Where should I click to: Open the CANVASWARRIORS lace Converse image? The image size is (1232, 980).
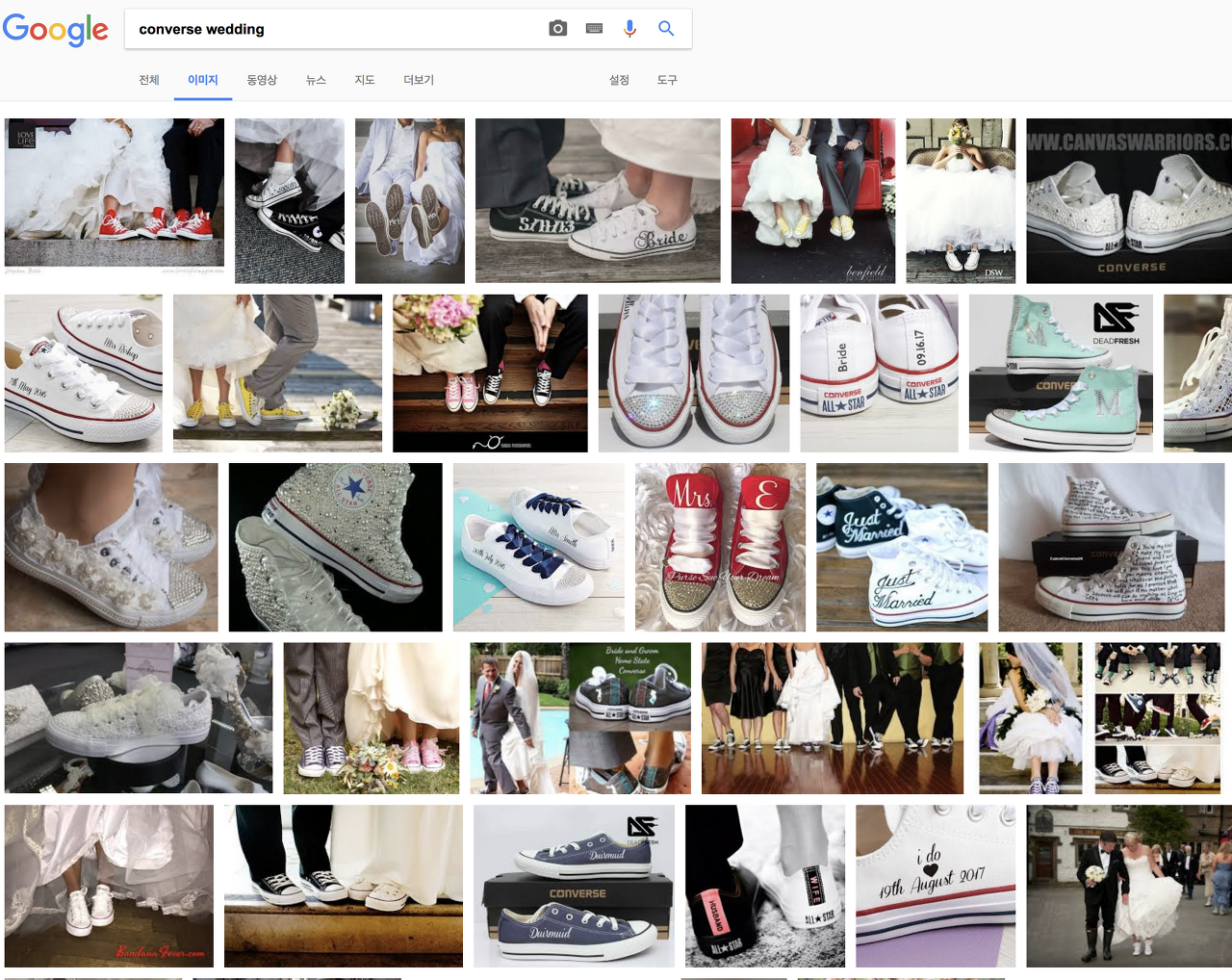point(1129,200)
